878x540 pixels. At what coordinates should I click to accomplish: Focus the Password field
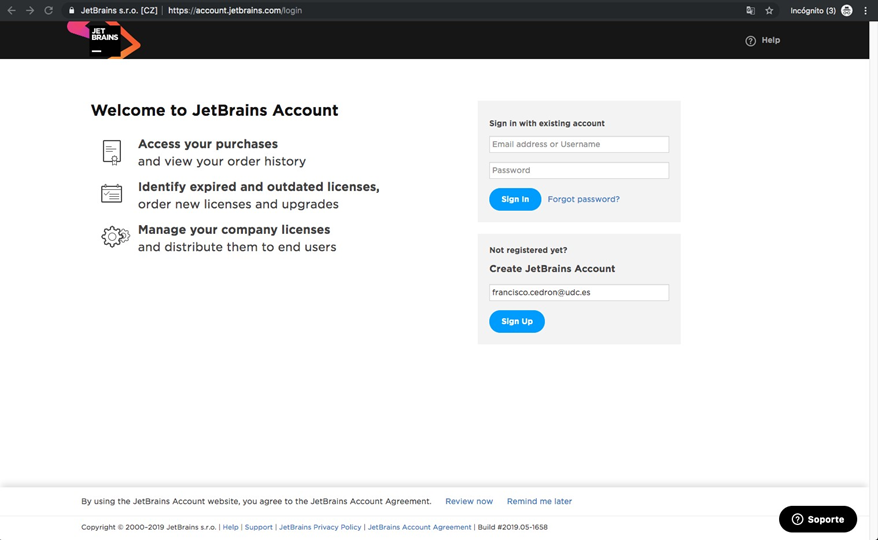click(x=579, y=170)
